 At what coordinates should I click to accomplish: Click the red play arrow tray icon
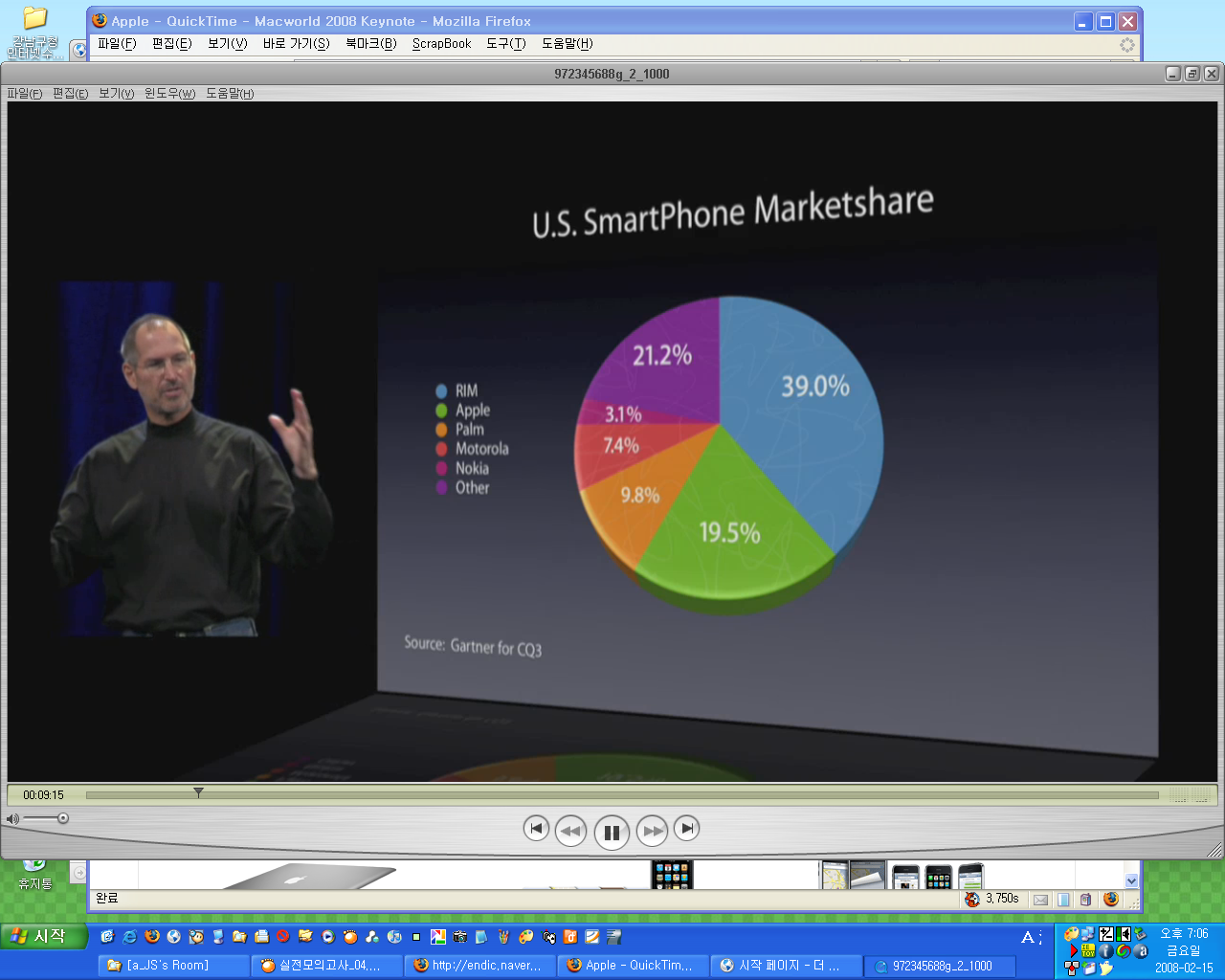pos(1073,951)
